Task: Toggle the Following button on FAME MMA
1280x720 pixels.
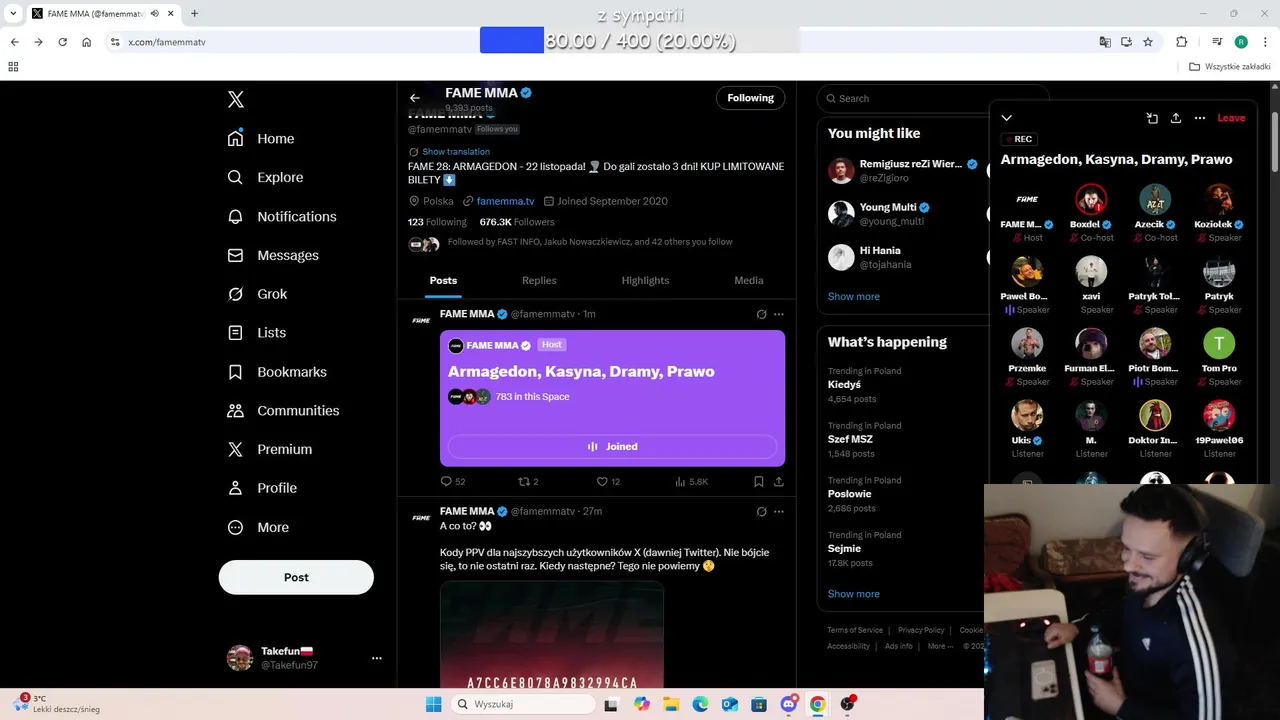Action: click(750, 98)
